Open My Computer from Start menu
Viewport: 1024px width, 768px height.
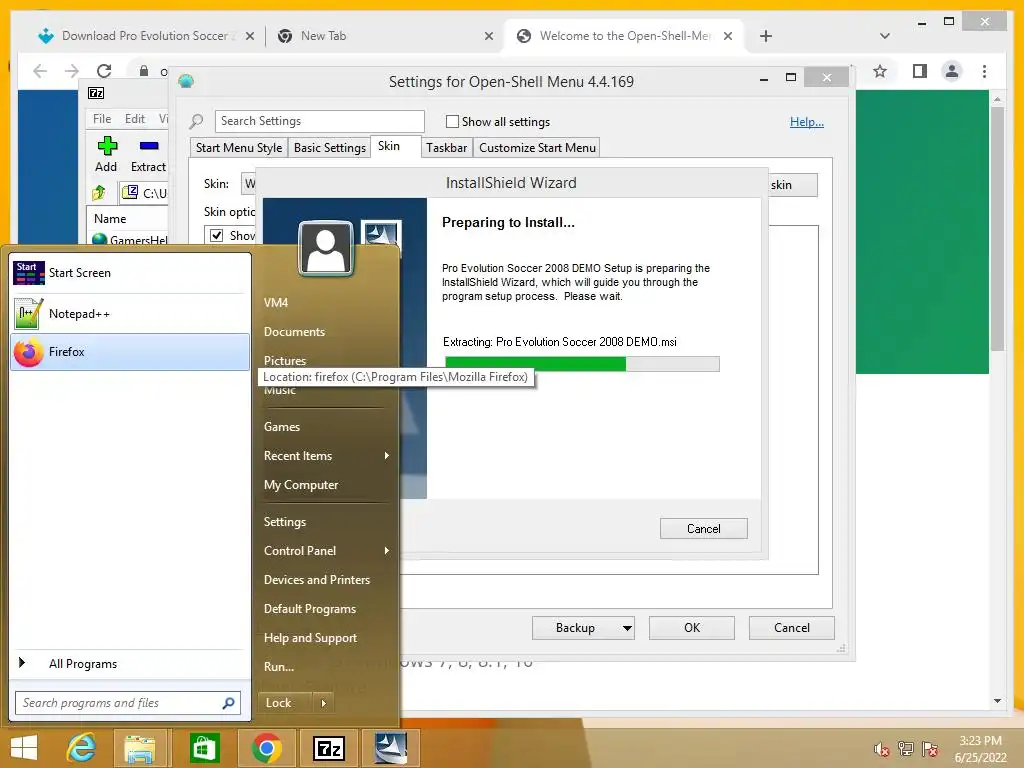(x=301, y=485)
